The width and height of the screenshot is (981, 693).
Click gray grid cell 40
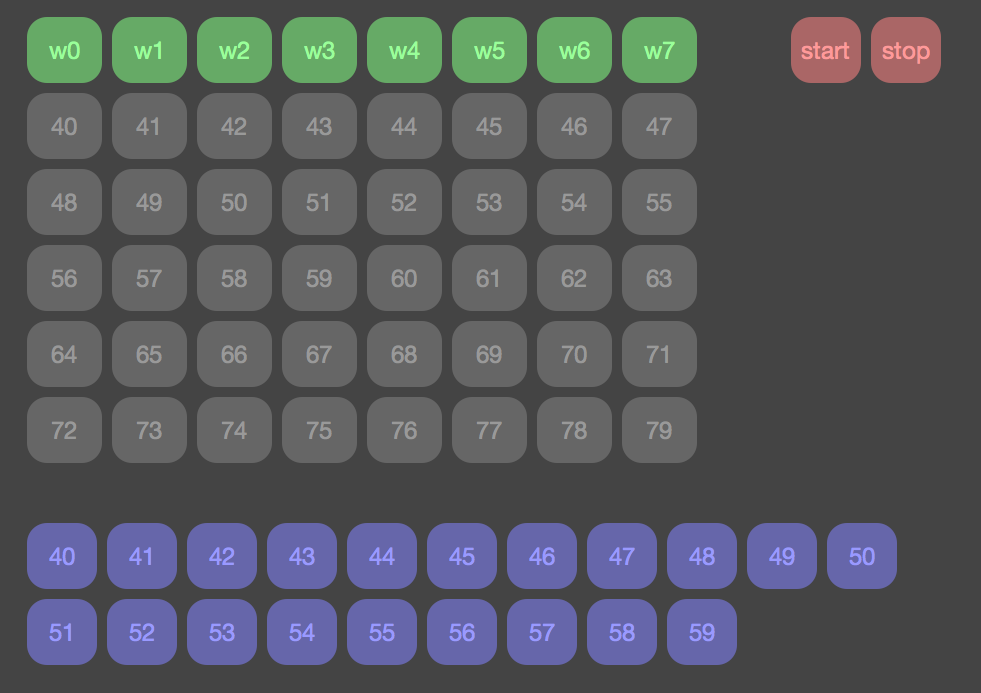[x=64, y=126]
